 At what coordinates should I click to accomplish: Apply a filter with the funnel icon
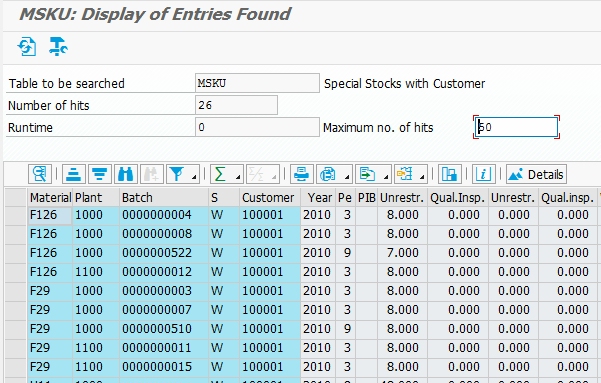[177, 174]
